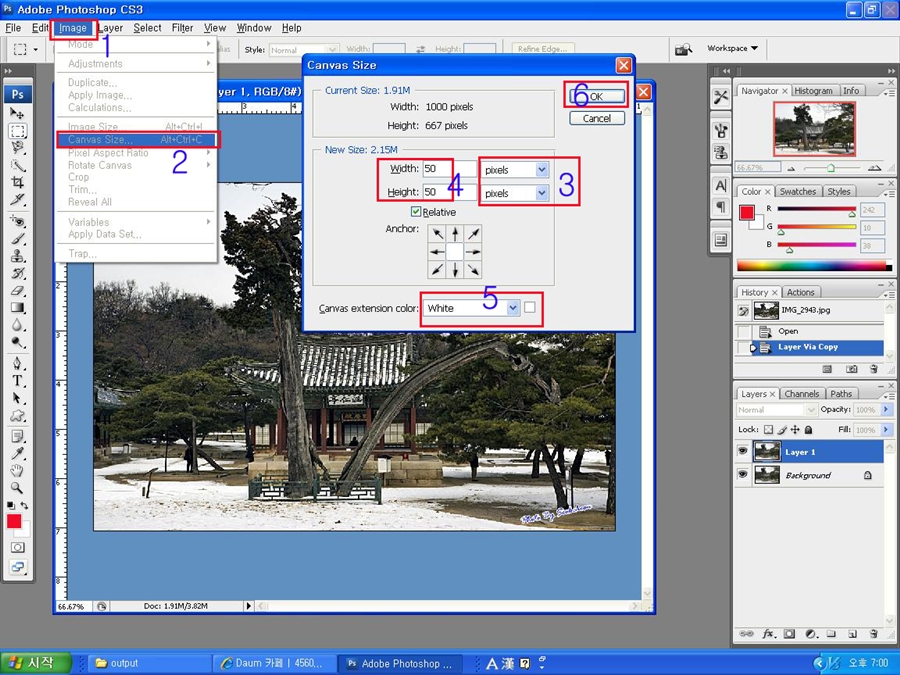Toggle Lock all padlock in Layers panel
This screenshot has height=675, width=900.
(808, 429)
